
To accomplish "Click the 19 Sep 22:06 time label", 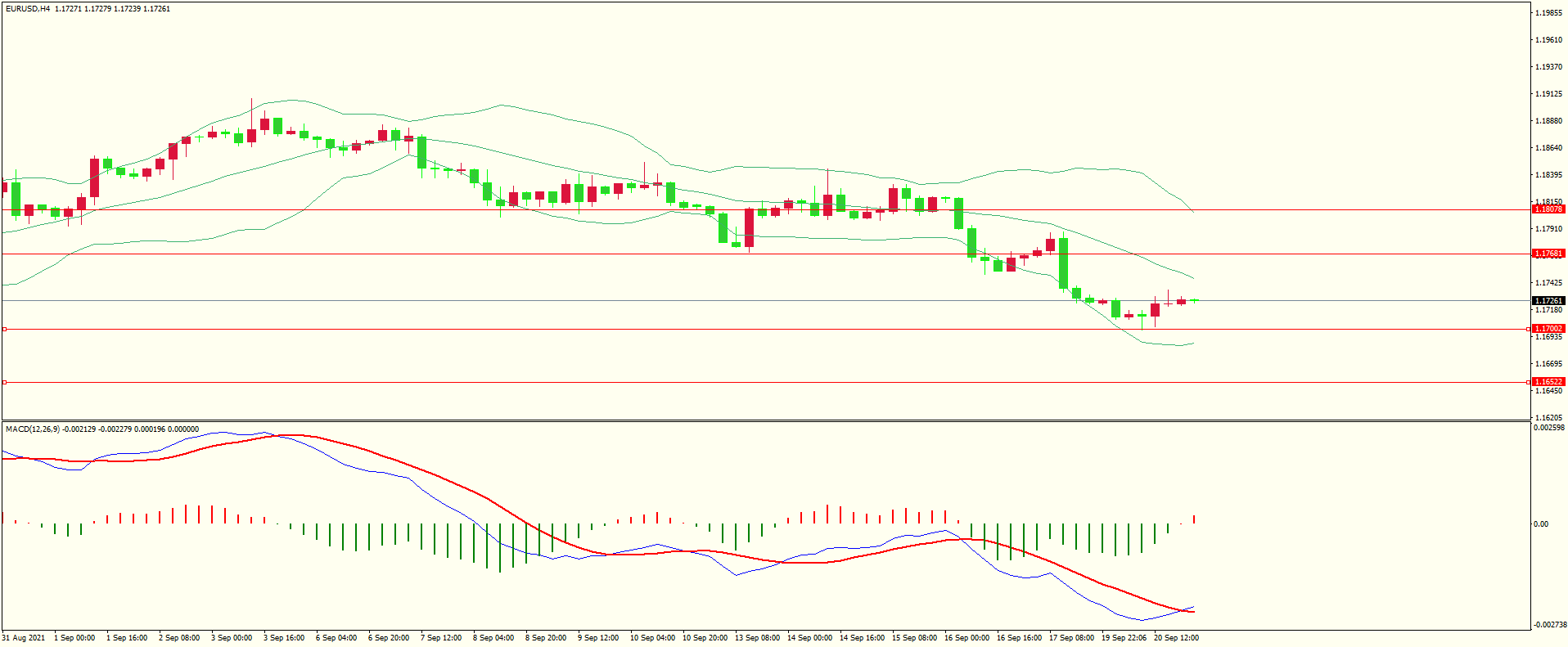I will (x=1124, y=638).
